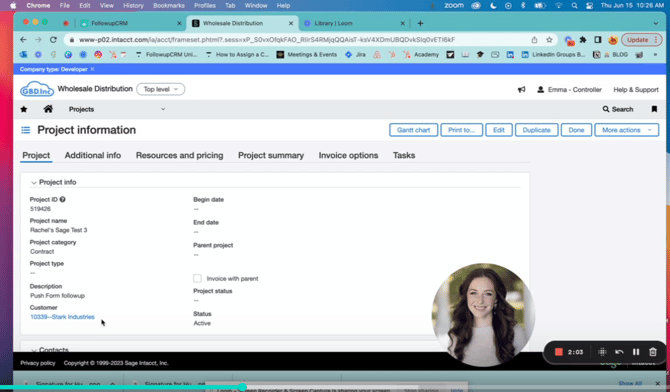Bookmark this page with the star icon
The image size is (670, 392).
(x=550, y=40)
